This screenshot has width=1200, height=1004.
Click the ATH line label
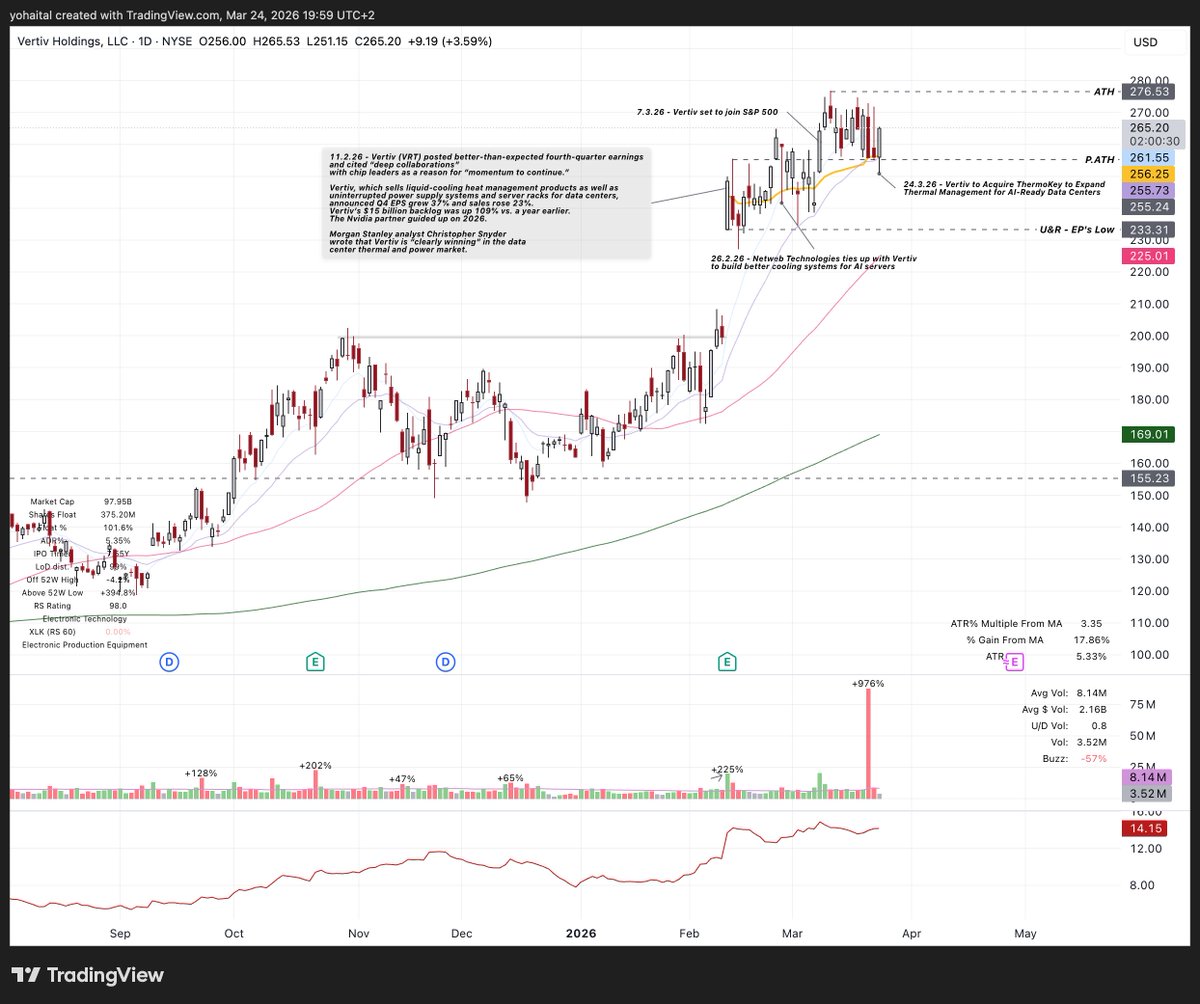tap(1103, 91)
